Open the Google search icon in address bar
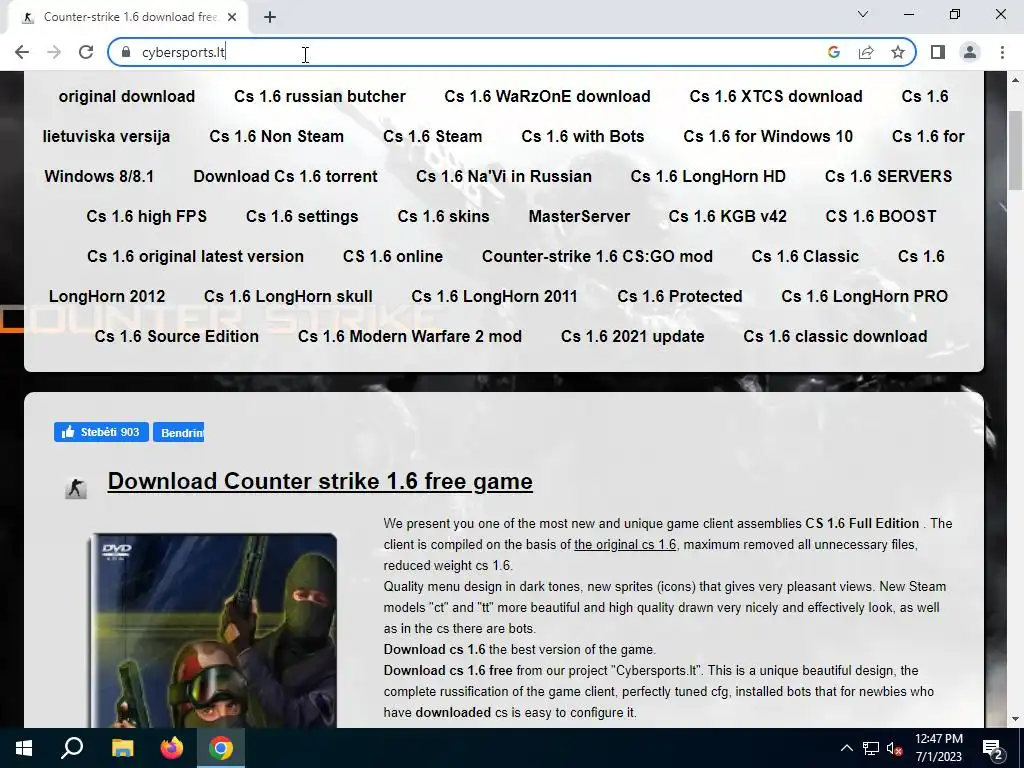This screenshot has height=768, width=1024. pyautogui.click(x=833, y=52)
